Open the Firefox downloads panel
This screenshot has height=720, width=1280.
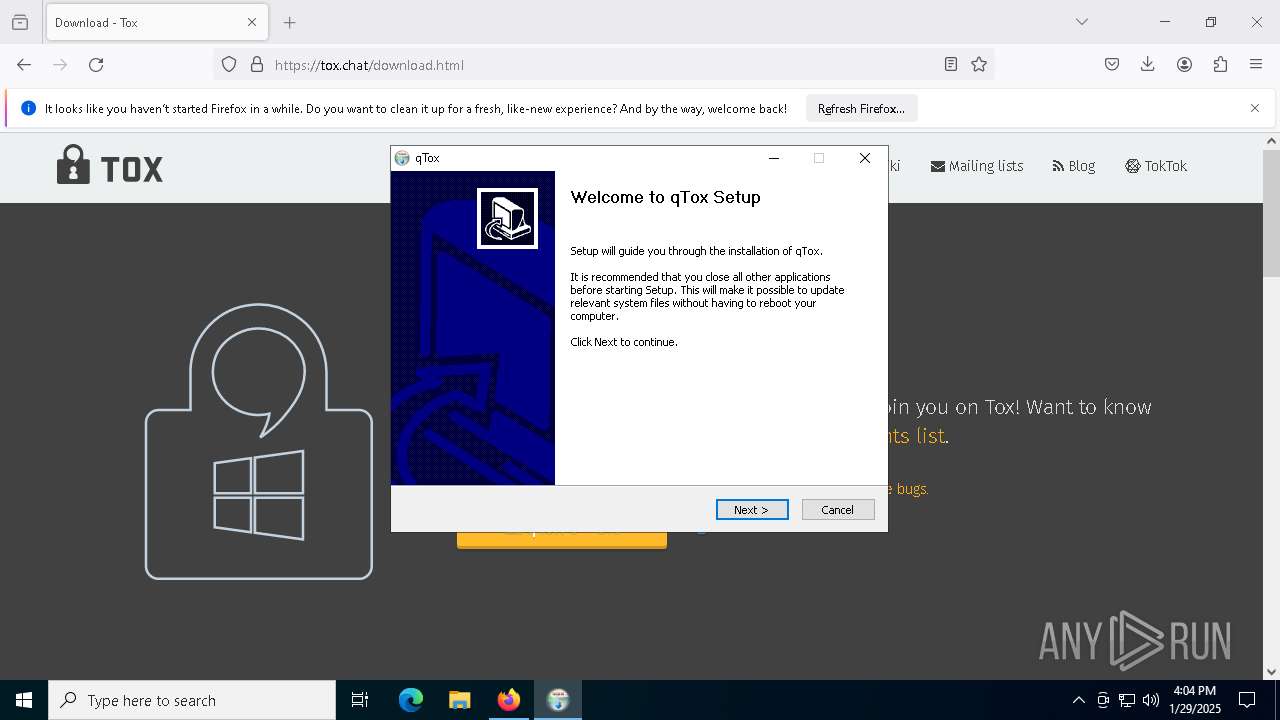(x=1148, y=65)
